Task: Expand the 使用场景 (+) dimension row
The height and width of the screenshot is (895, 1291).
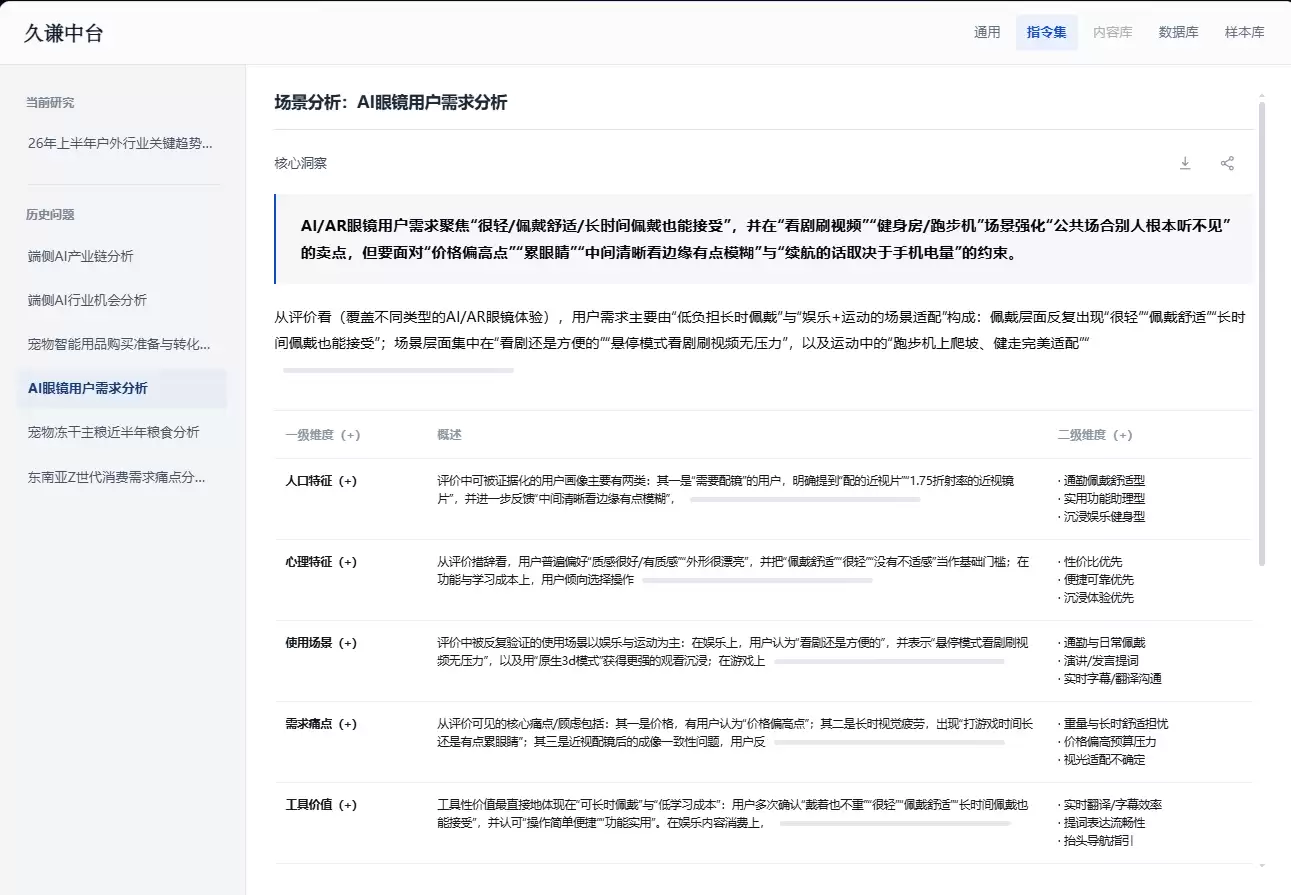Action: [x=320, y=643]
